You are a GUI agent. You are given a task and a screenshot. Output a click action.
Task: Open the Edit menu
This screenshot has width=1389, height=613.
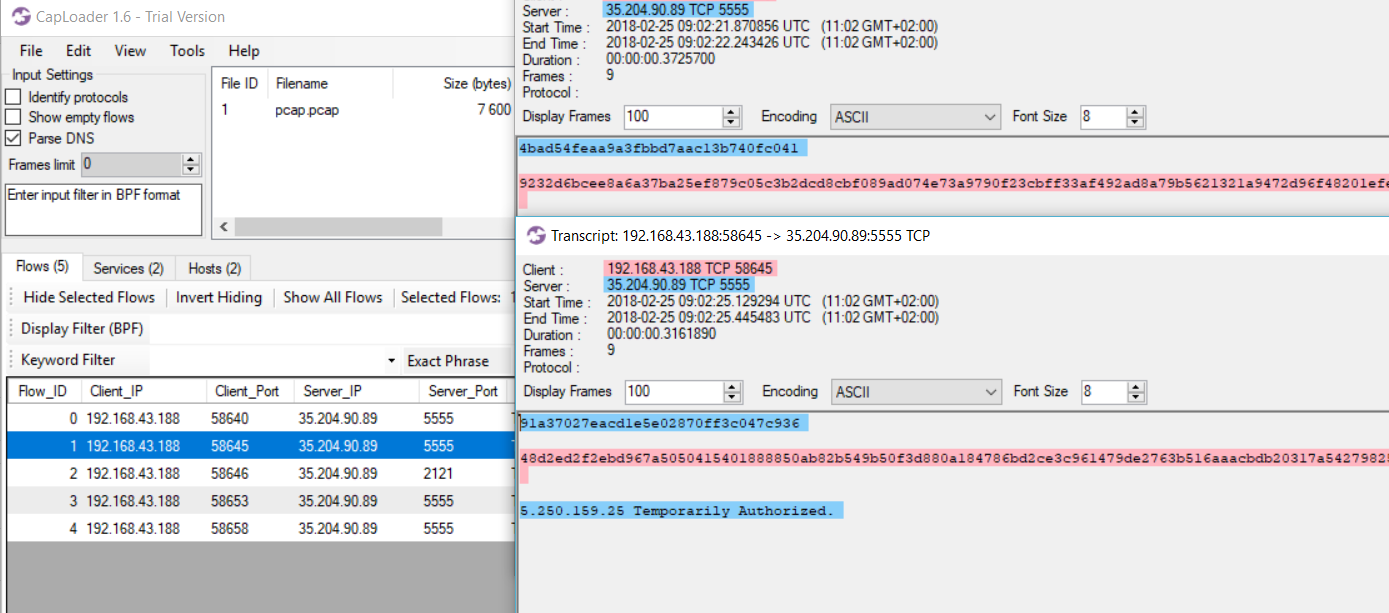tap(78, 51)
